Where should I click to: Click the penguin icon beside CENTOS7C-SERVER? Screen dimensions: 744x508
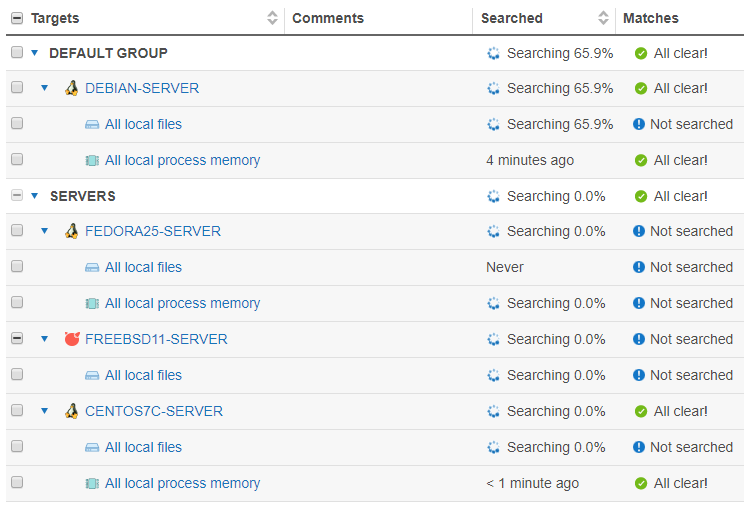click(x=71, y=411)
